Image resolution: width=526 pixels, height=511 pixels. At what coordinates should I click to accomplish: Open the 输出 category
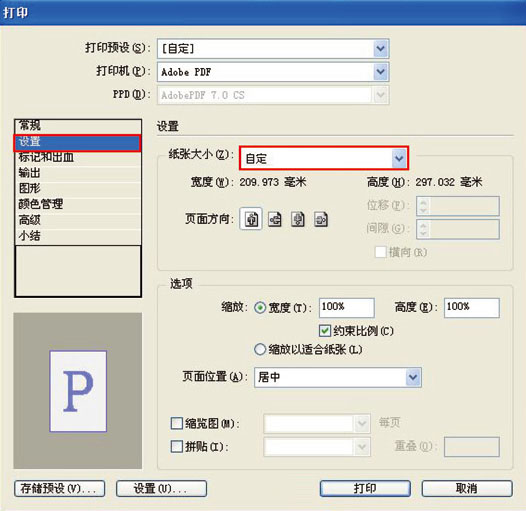point(78,173)
